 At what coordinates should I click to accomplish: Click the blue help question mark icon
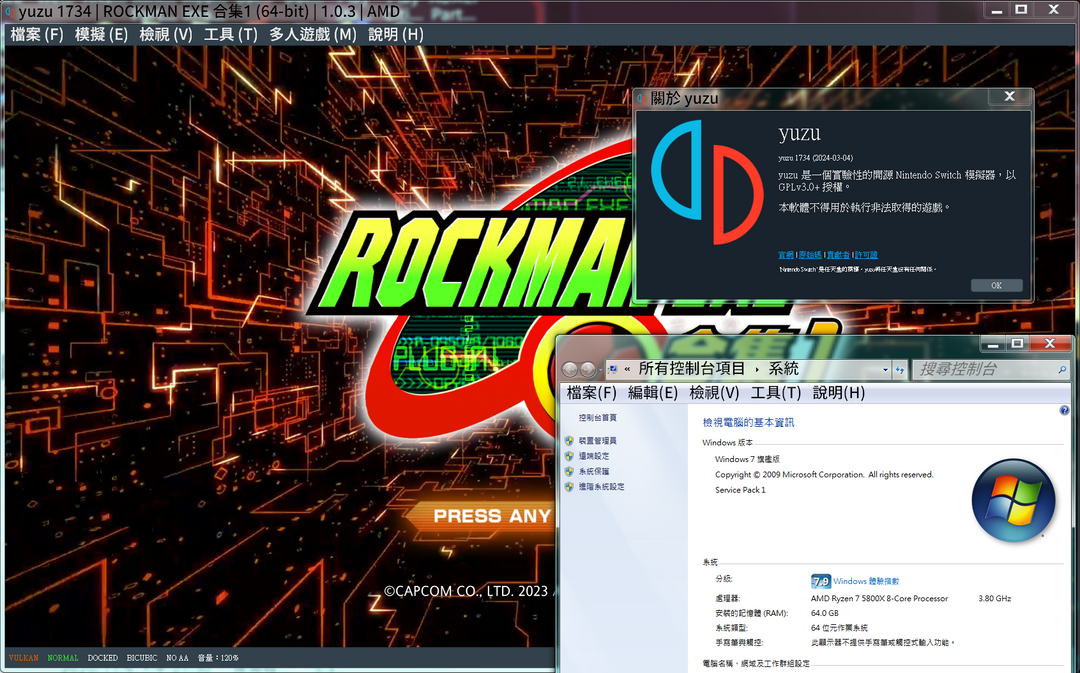pos(1064,411)
